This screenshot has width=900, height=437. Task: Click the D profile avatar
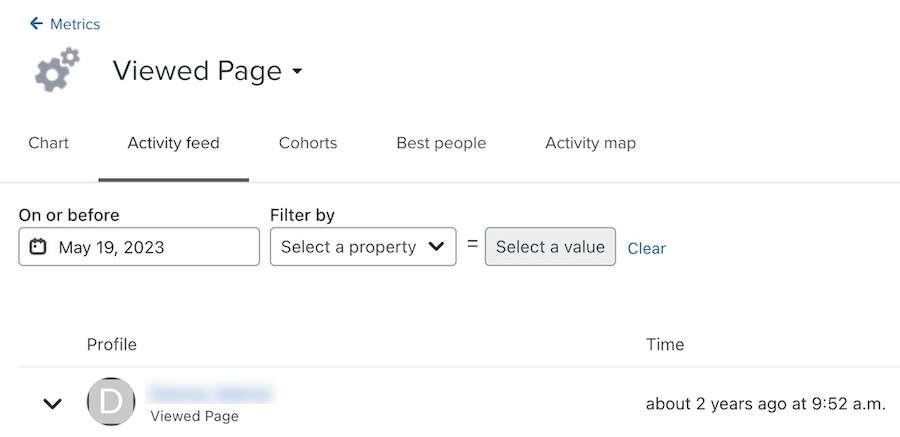tap(110, 402)
